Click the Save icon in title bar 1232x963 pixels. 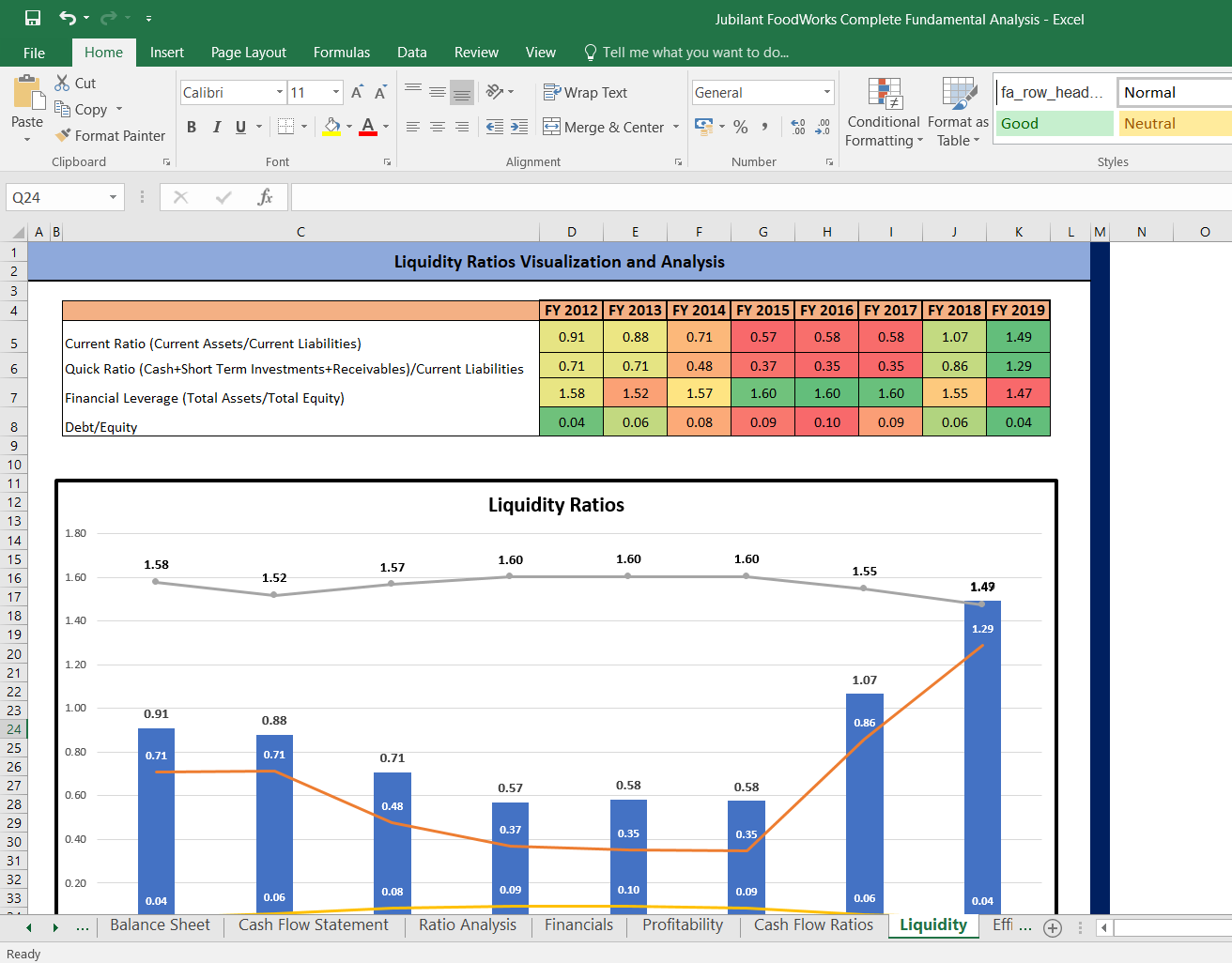[x=33, y=18]
